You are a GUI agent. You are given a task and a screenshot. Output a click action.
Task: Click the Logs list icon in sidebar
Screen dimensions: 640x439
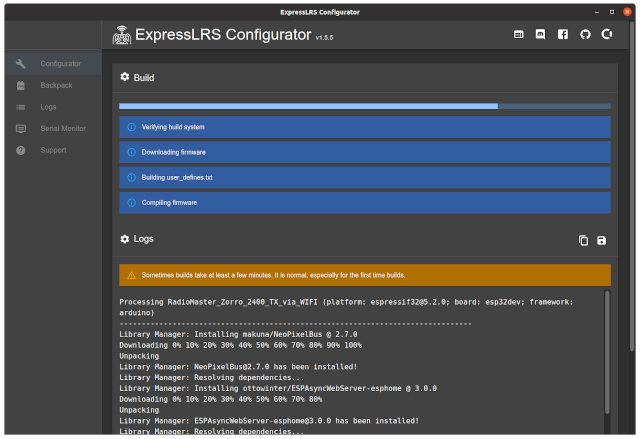pyautogui.click(x=20, y=107)
